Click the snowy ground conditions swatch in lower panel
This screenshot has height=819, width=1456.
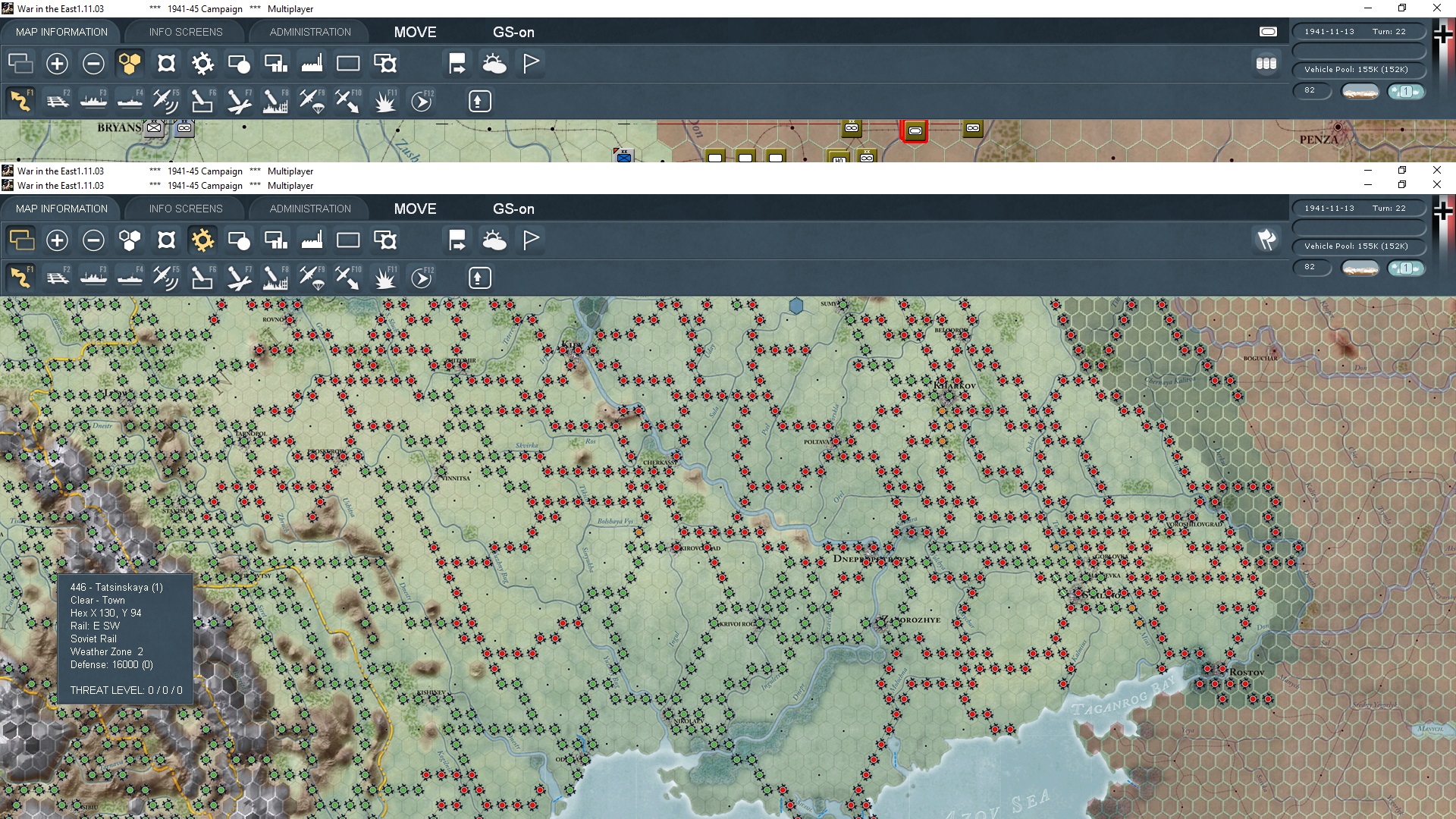coord(1360,268)
